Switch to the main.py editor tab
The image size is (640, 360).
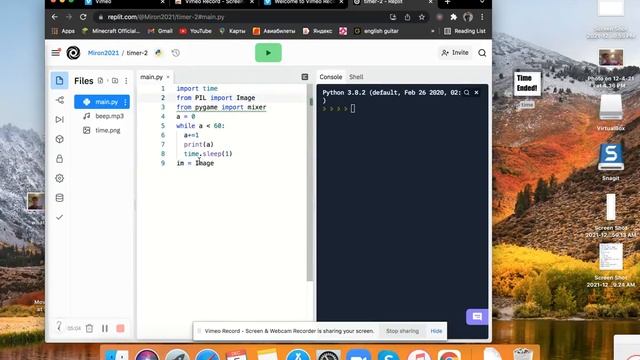(x=151, y=77)
